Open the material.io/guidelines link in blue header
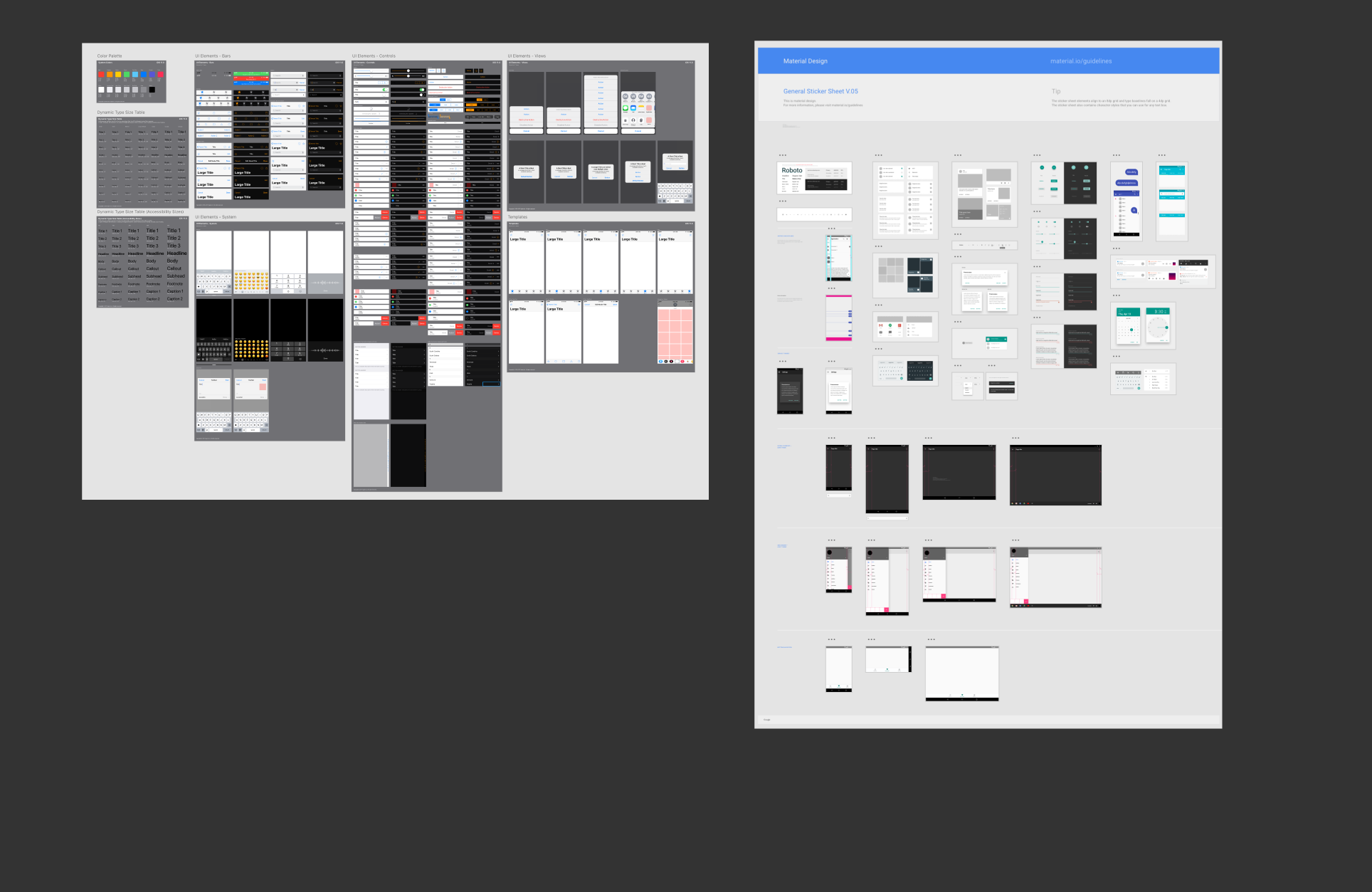The height and width of the screenshot is (892, 1372). (1080, 61)
